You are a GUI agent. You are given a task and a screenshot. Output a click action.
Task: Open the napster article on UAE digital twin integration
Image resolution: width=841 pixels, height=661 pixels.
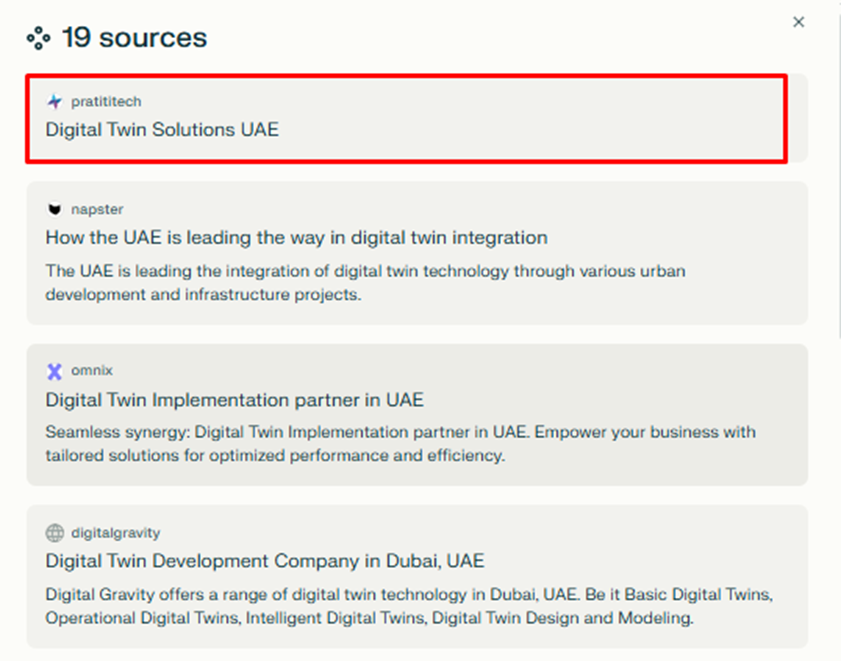[x=296, y=238]
